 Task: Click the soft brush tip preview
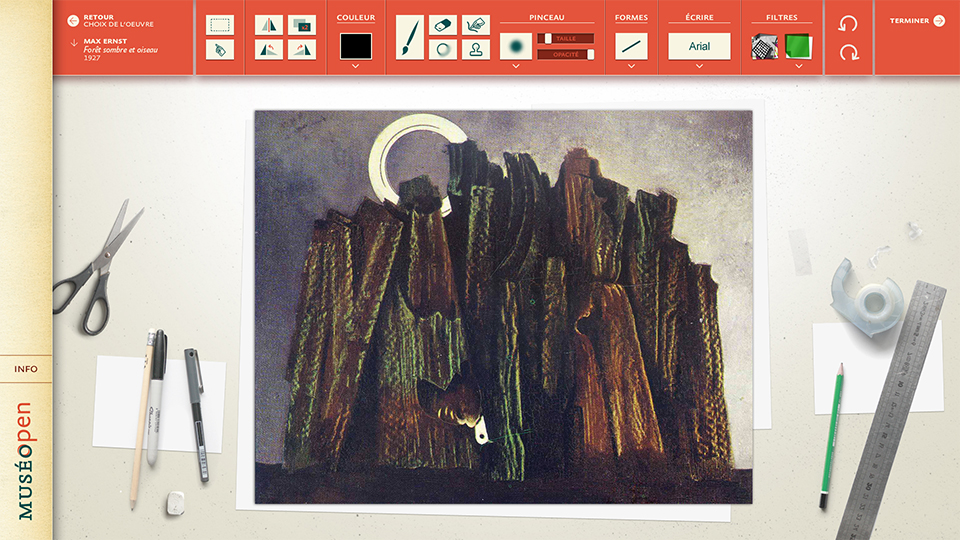pos(516,46)
